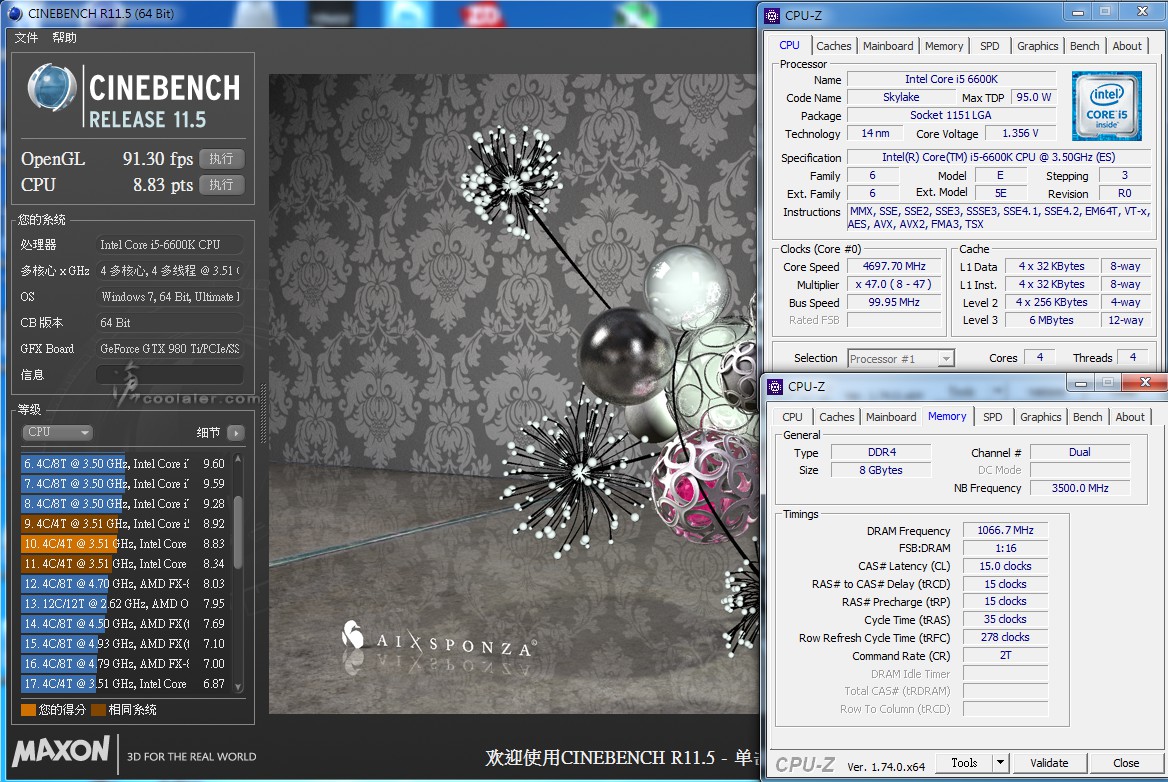This screenshot has width=1168, height=782.
Task: Close the lower CPU-Z window
Action: 1146,383
